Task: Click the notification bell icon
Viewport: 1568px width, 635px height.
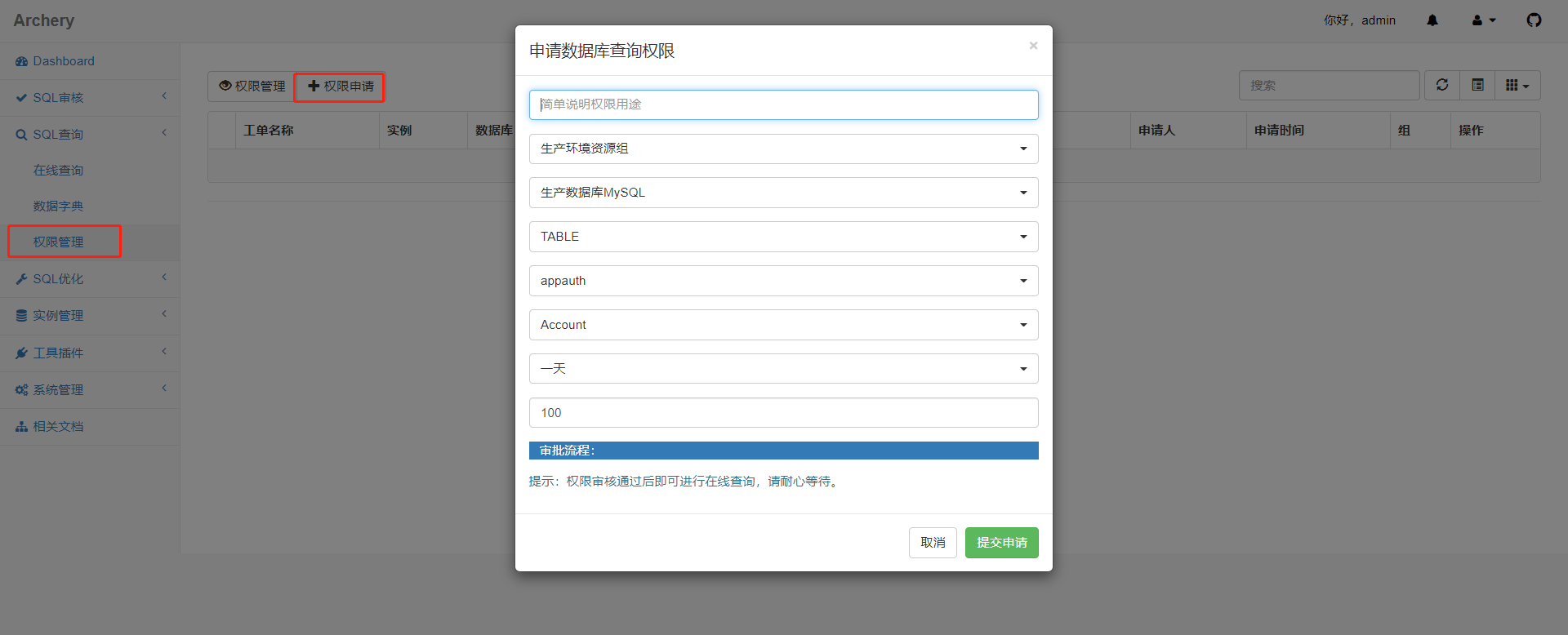Action: (x=1432, y=20)
